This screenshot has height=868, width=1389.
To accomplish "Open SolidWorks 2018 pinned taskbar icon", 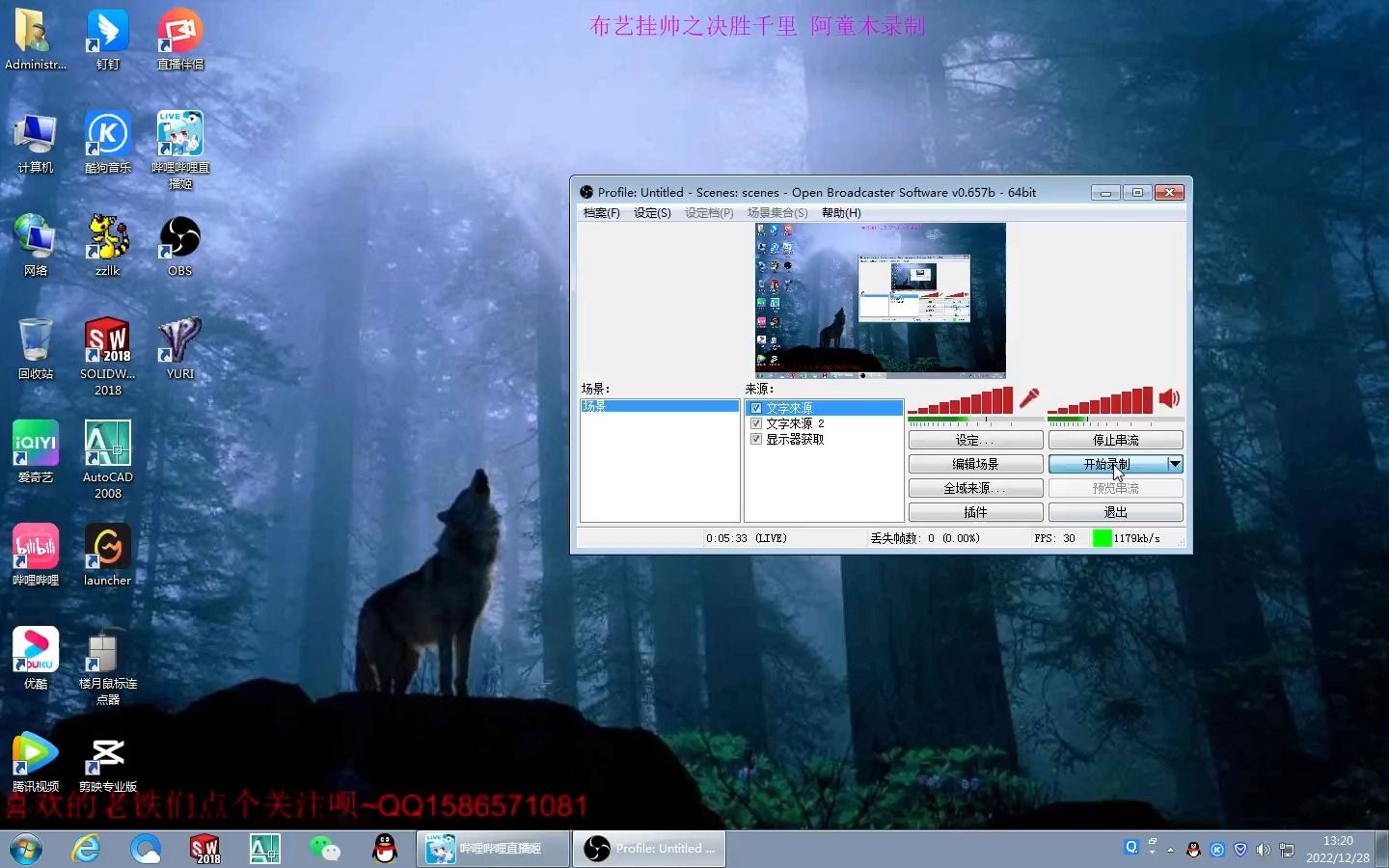I will tap(205, 849).
